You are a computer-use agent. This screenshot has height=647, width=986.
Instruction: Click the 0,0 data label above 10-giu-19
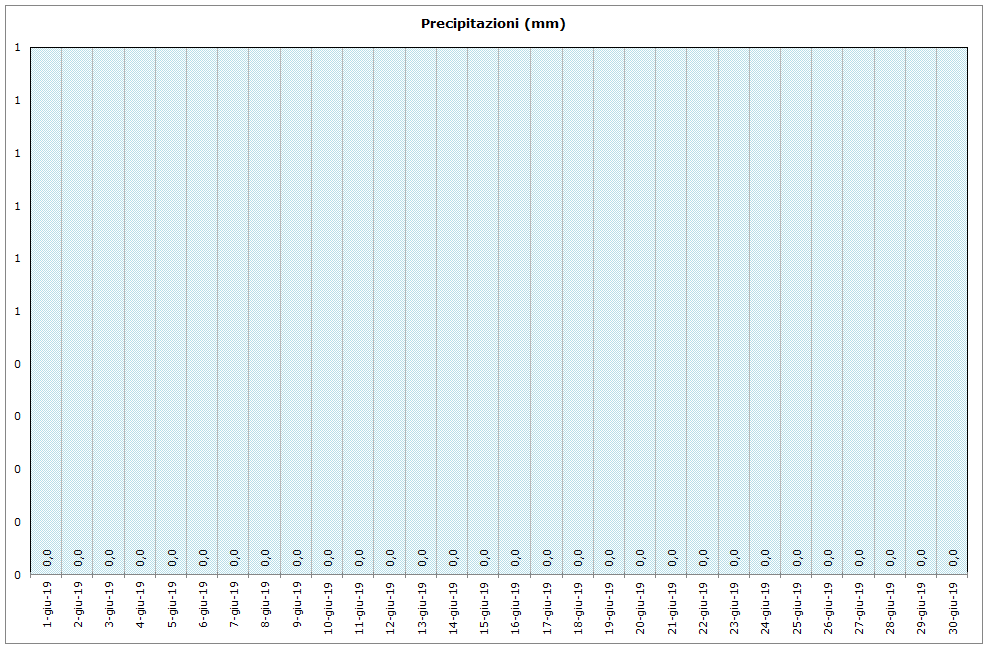click(x=328, y=558)
